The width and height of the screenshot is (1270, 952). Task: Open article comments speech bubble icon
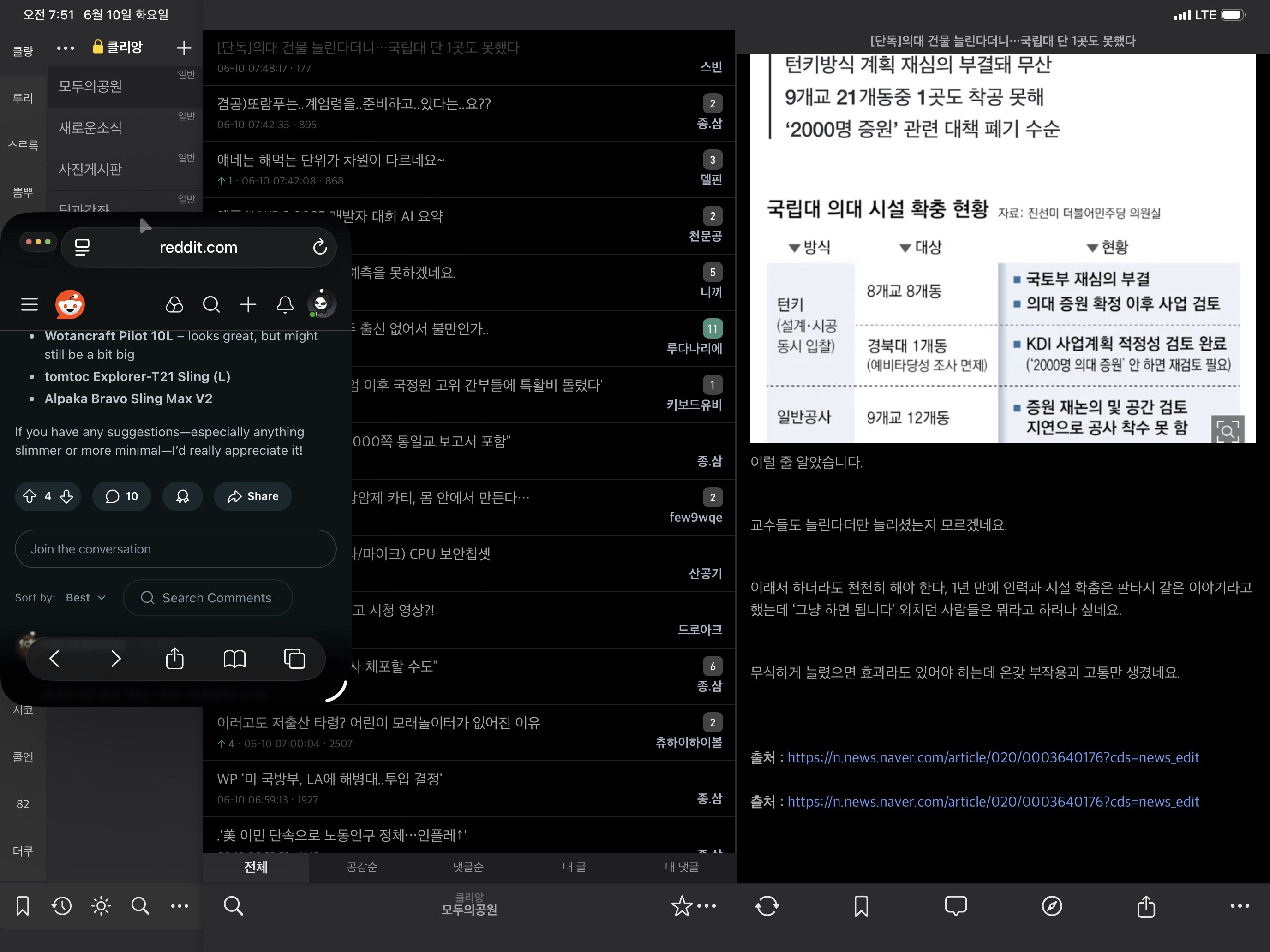[x=955, y=906]
